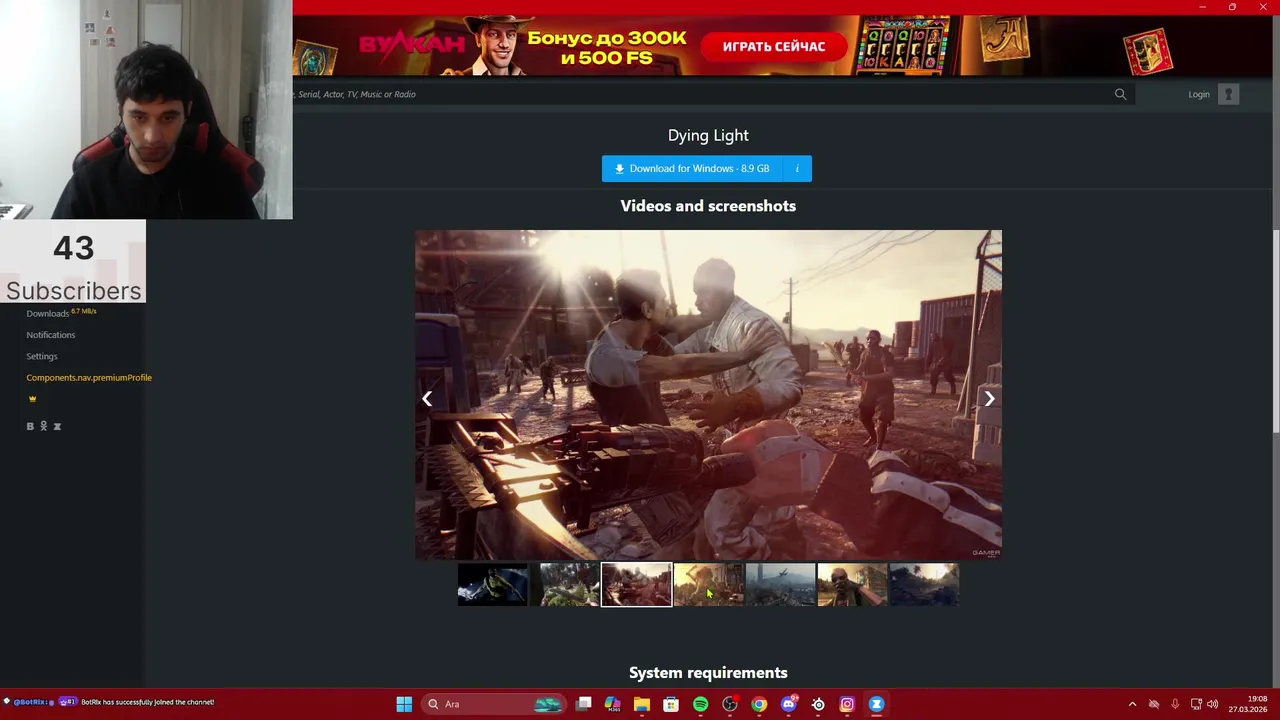
Task: Open Notifications in the sidebar
Action: click(x=50, y=335)
